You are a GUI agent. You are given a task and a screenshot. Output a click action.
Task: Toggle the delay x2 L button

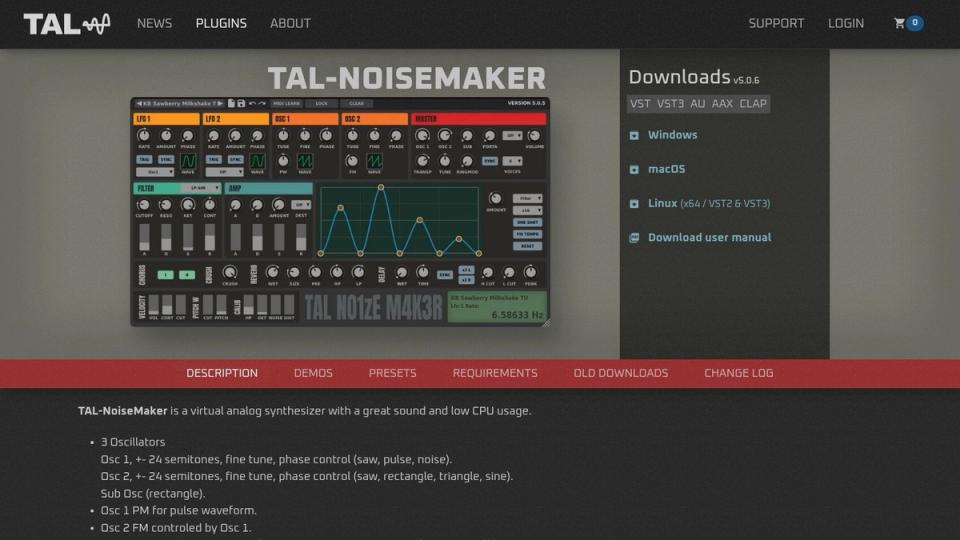point(467,269)
